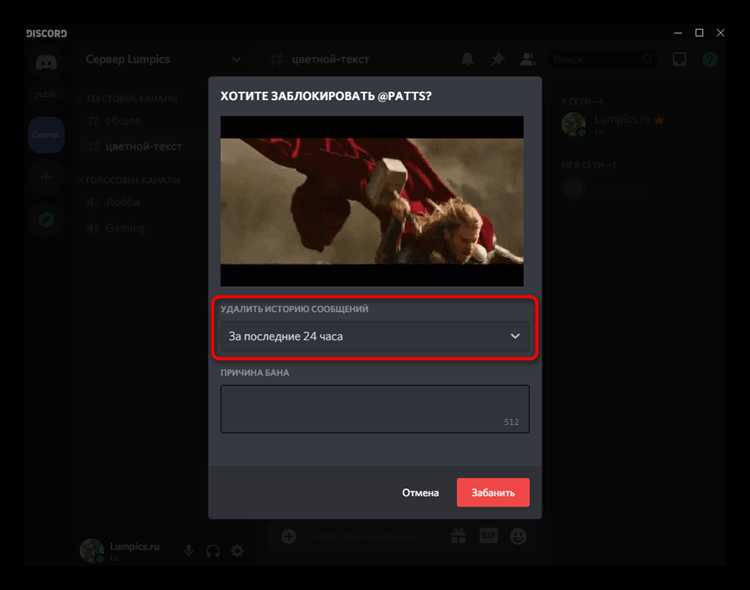Open the Discord home icon
Image resolution: width=750 pixels, height=590 pixels.
coord(46,62)
